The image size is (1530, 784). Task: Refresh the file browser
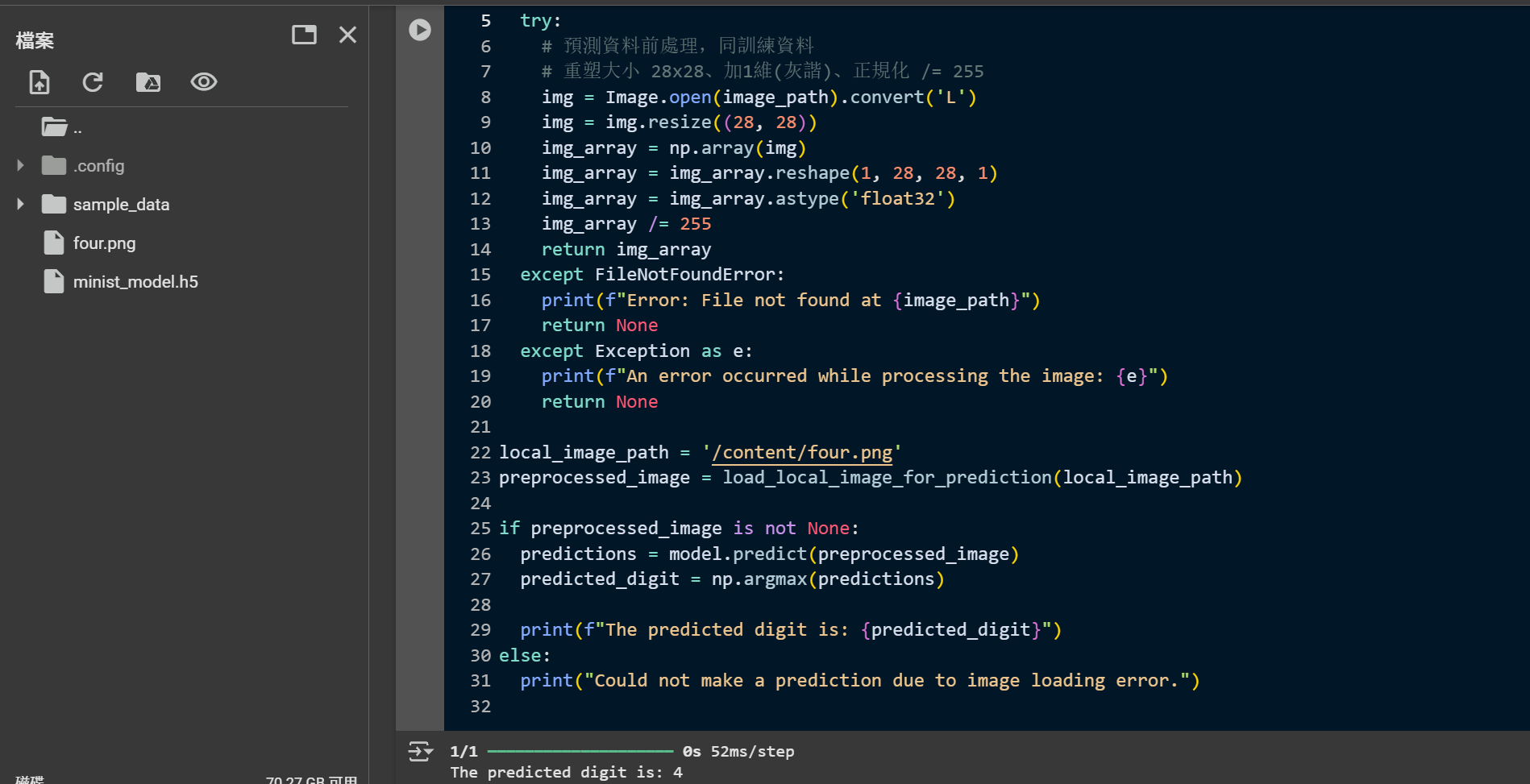pyautogui.click(x=93, y=82)
